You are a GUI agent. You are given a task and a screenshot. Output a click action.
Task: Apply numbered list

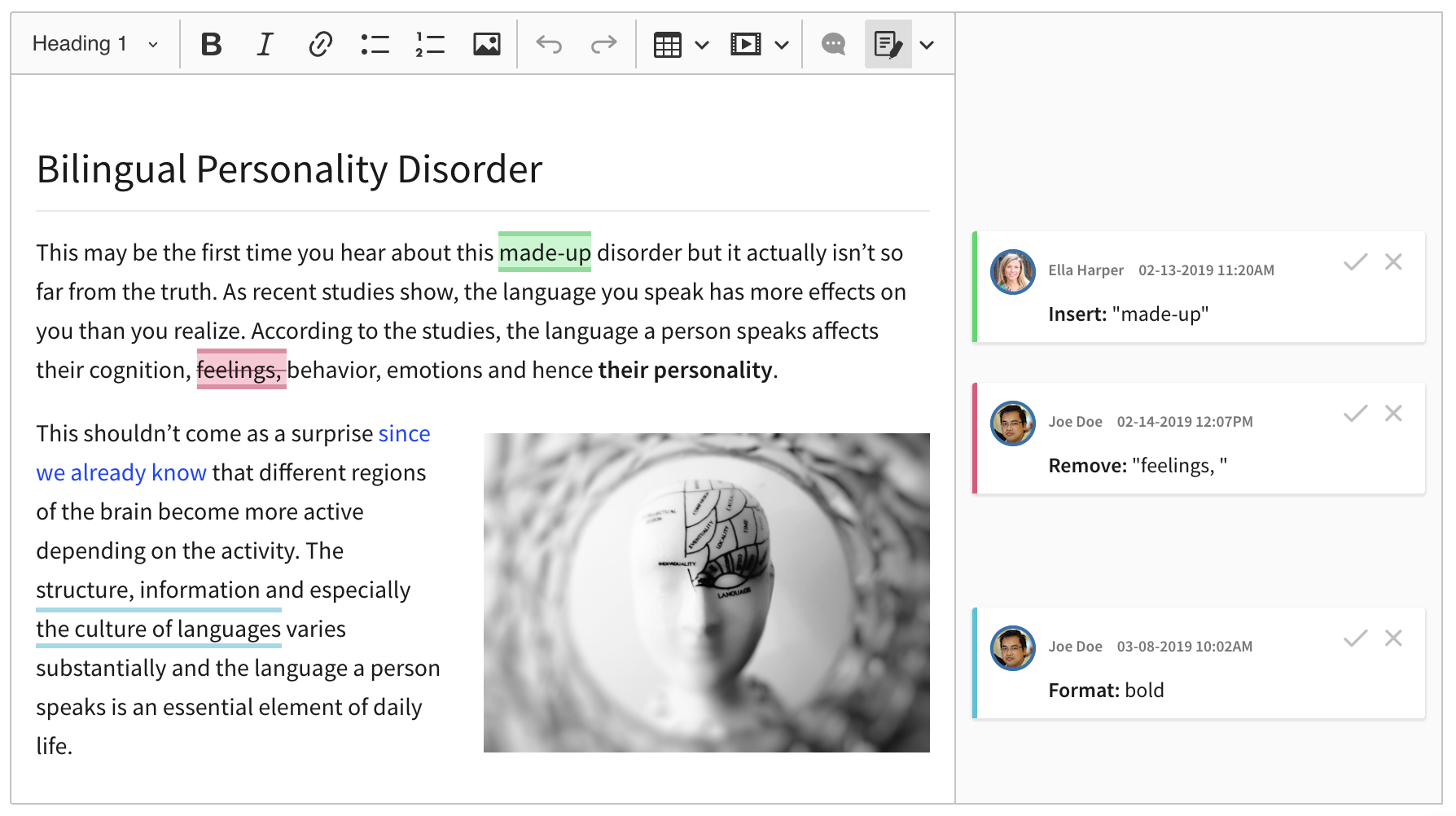pyautogui.click(x=429, y=44)
